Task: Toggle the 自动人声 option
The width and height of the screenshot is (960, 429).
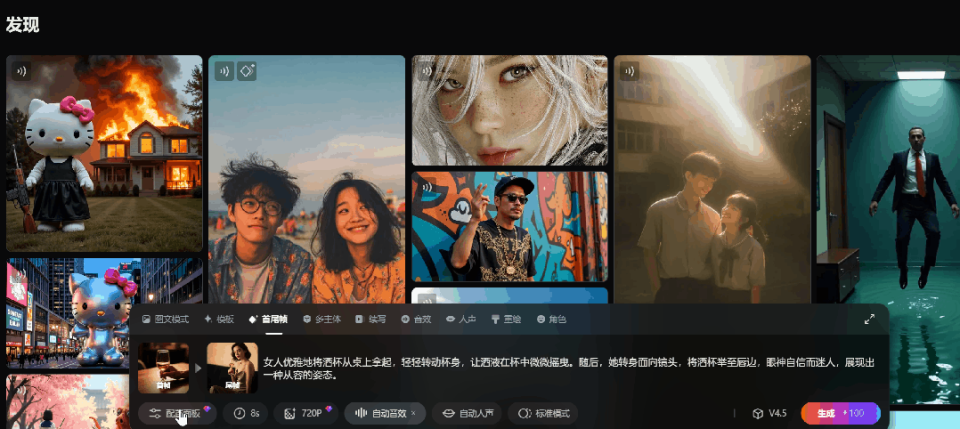Action: [x=467, y=414]
